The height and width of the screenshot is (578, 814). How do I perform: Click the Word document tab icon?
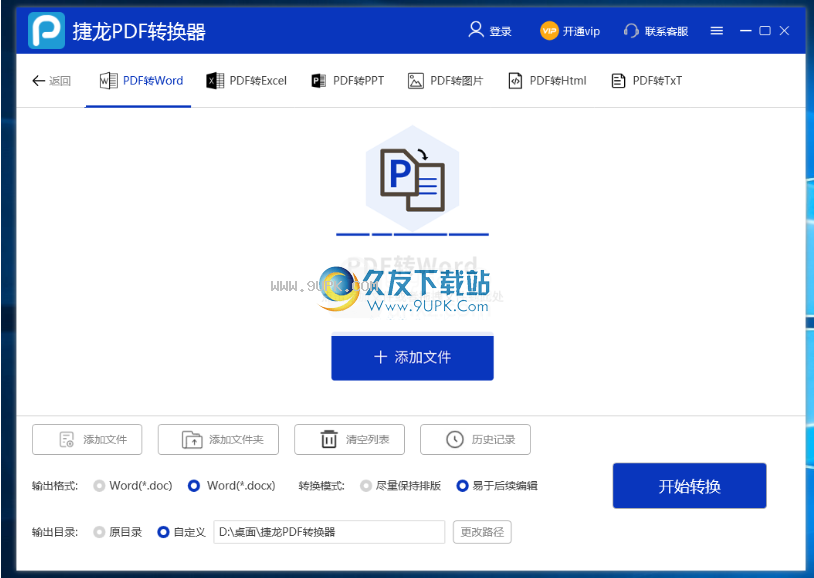(x=108, y=80)
